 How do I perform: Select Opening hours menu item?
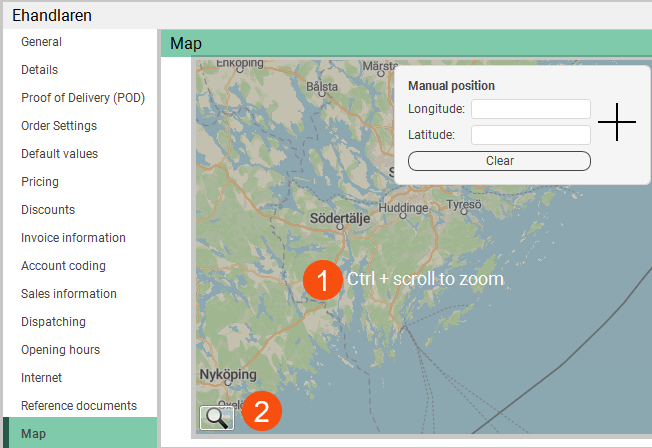[x=60, y=350]
